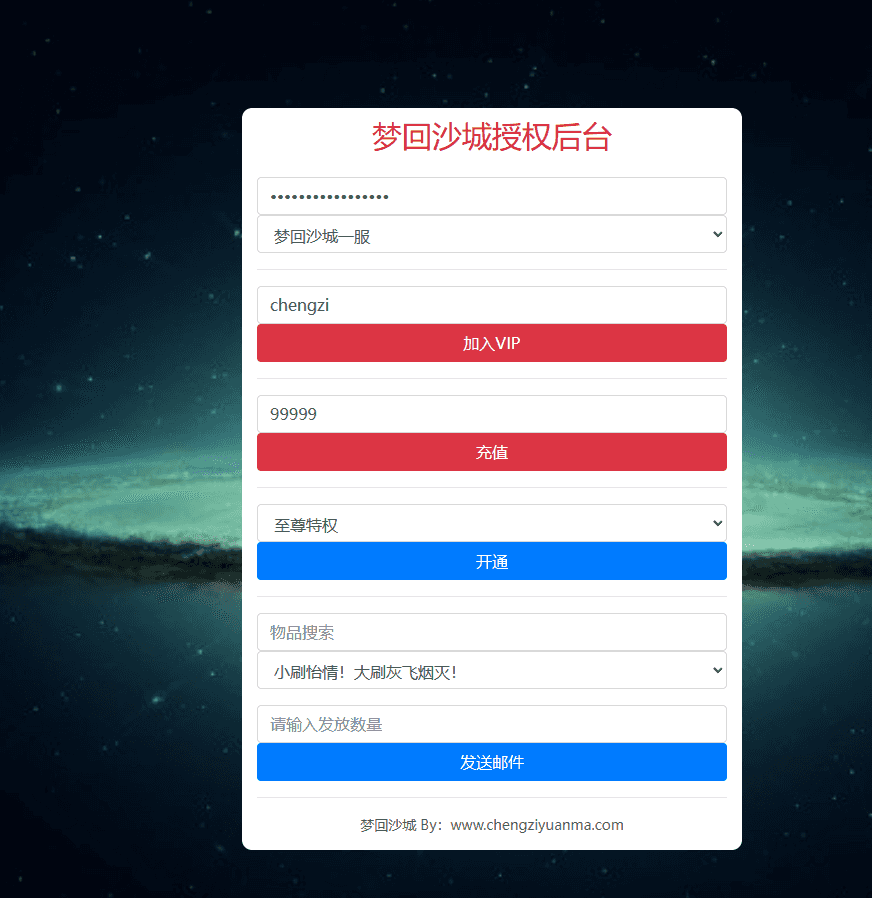Focus the 物品搜索 search box
The width and height of the screenshot is (872, 898).
[491, 632]
